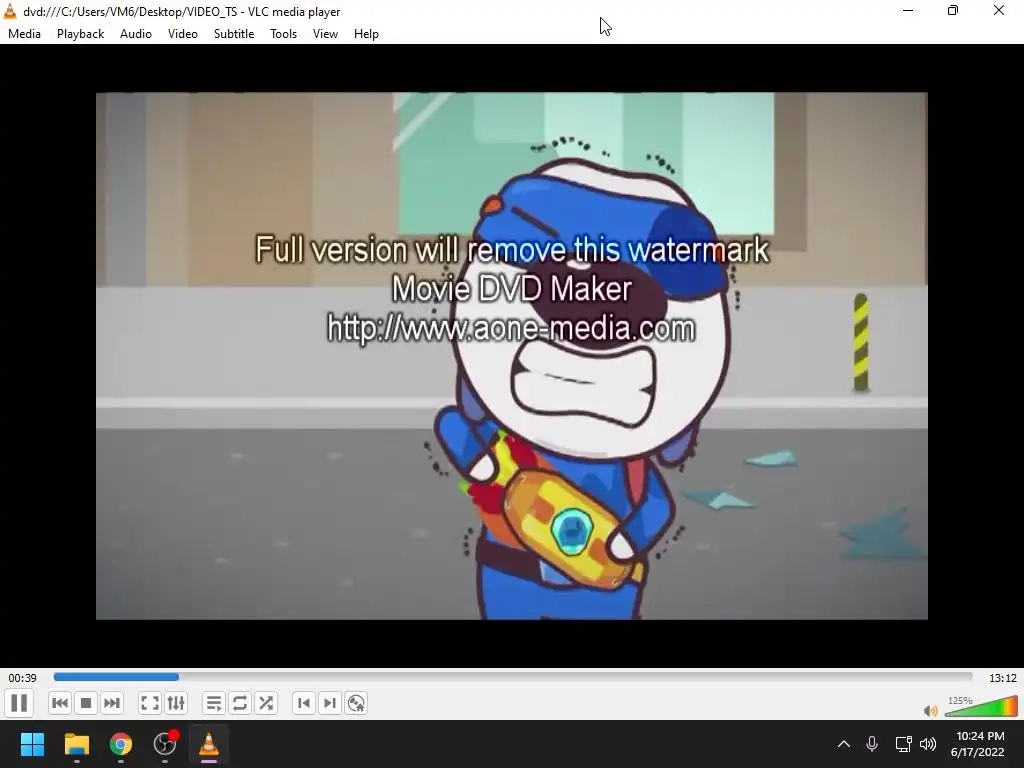Open the Playback menu
Image resolution: width=1024 pixels, height=768 pixels.
coord(80,34)
